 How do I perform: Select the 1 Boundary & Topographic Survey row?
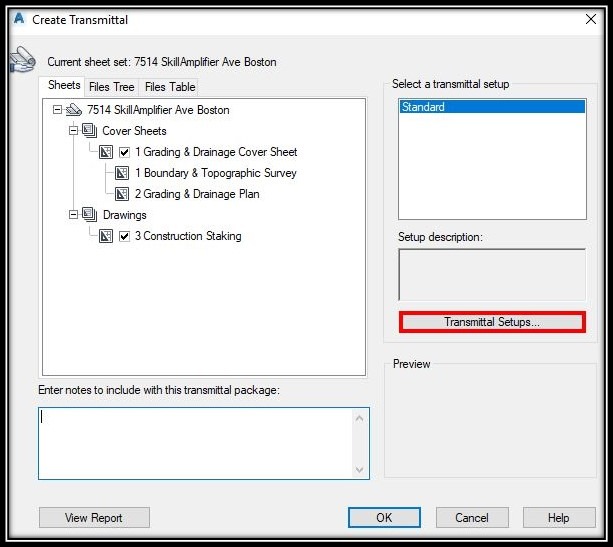pyautogui.click(x=215, y=173)
